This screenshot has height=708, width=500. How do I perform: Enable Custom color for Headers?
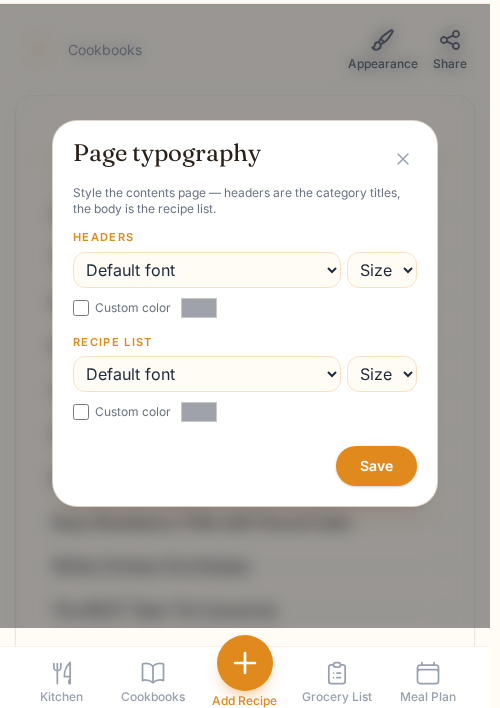coord(81,308)
